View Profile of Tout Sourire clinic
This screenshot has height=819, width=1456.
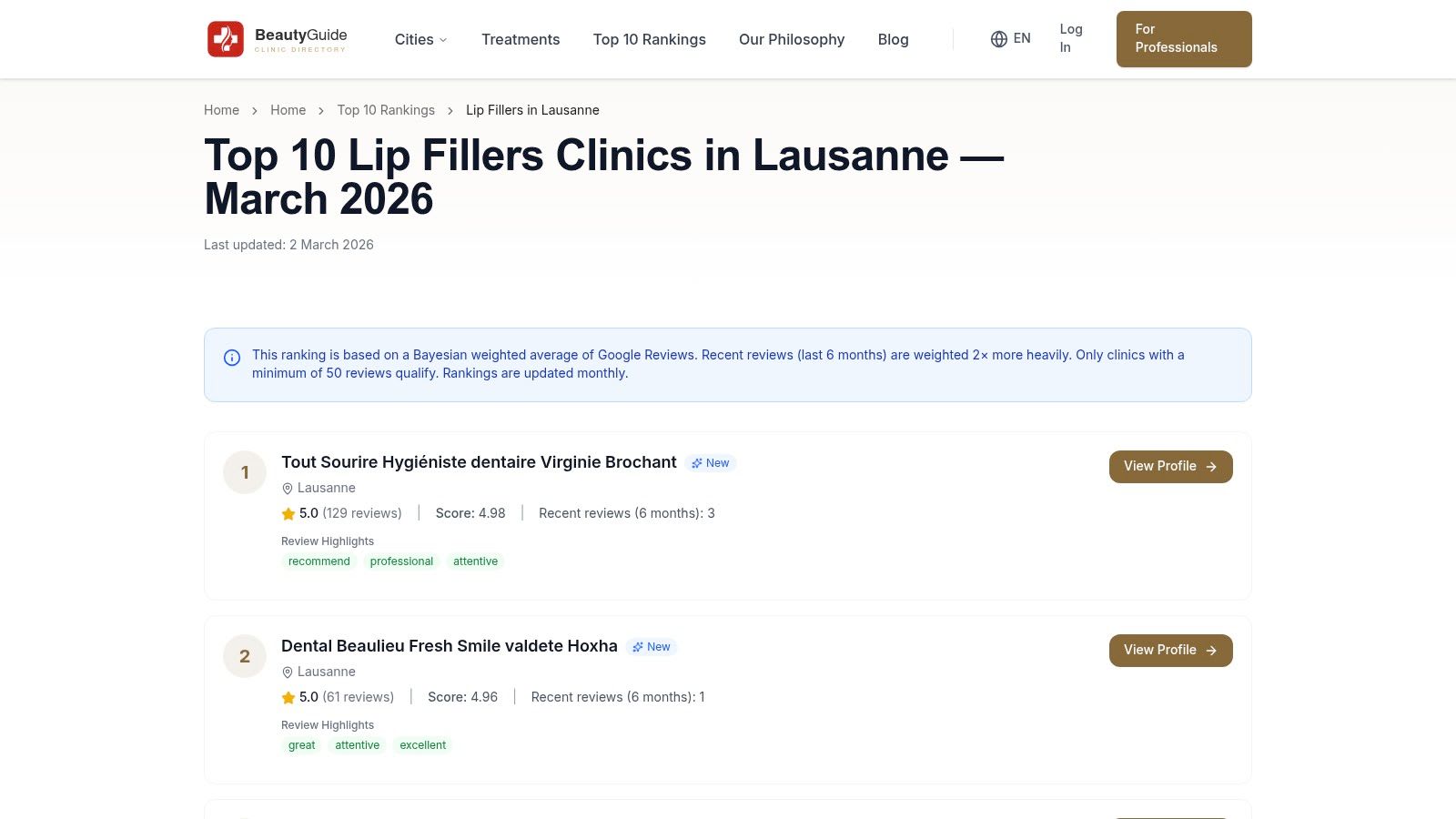click(1171, 467)
